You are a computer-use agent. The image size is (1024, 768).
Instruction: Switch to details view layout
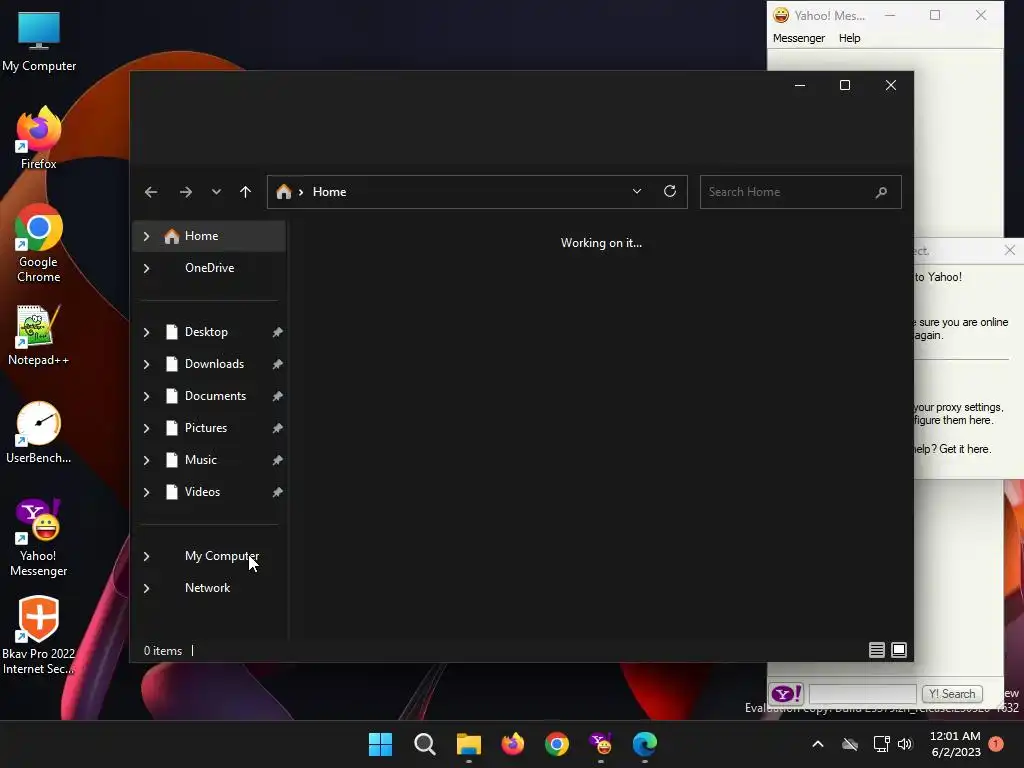click(x=876, y=650)
